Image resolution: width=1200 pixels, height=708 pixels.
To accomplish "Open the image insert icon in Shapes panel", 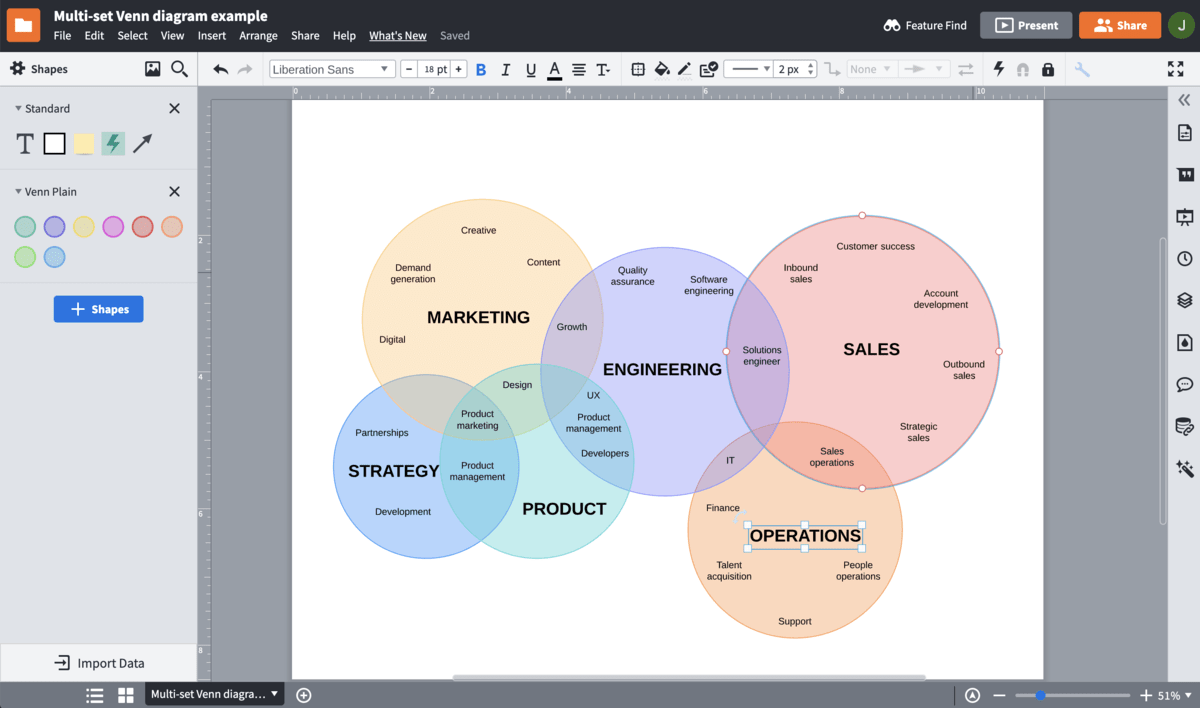I will point(152,69).
